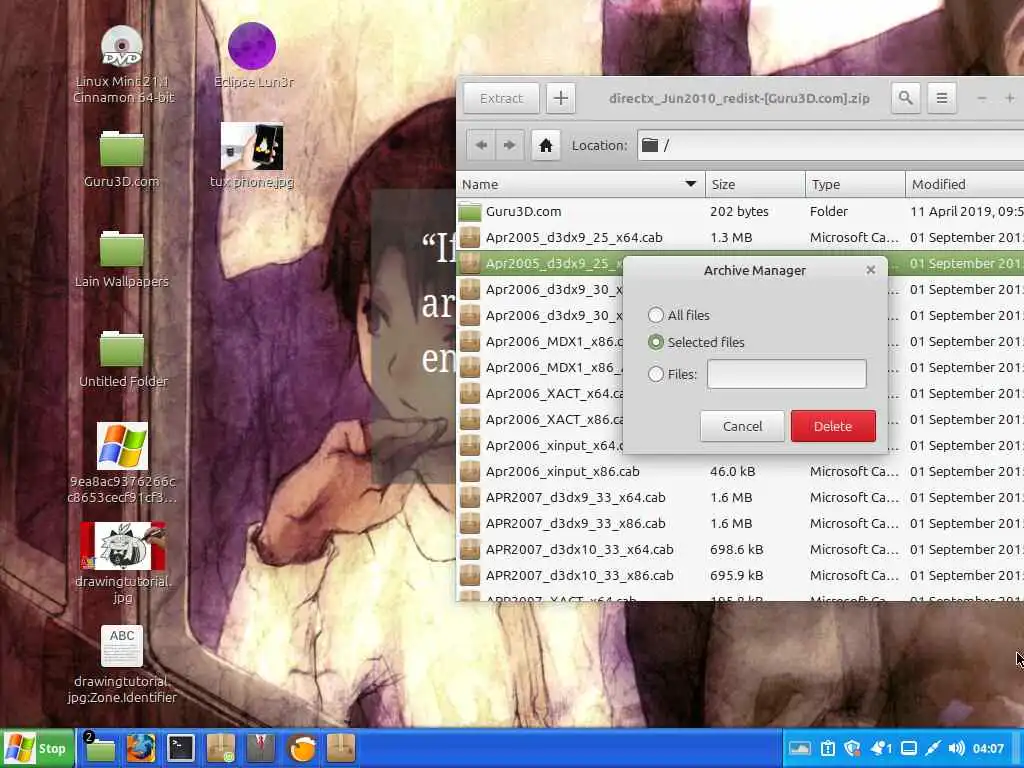Viewport: 1024px width, 768px height.
Task: Open the terminal taskbar icon
Action: [180, 748]
